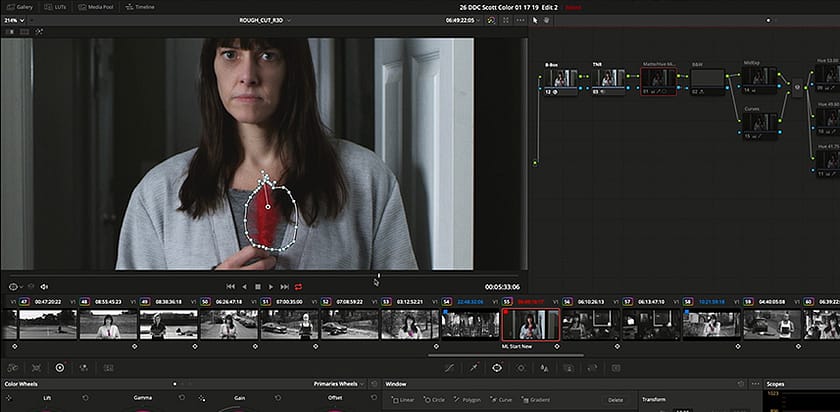Open the viewer overlay mode dropdown
The width and height of the screenshot is (840, 412).
16,287
